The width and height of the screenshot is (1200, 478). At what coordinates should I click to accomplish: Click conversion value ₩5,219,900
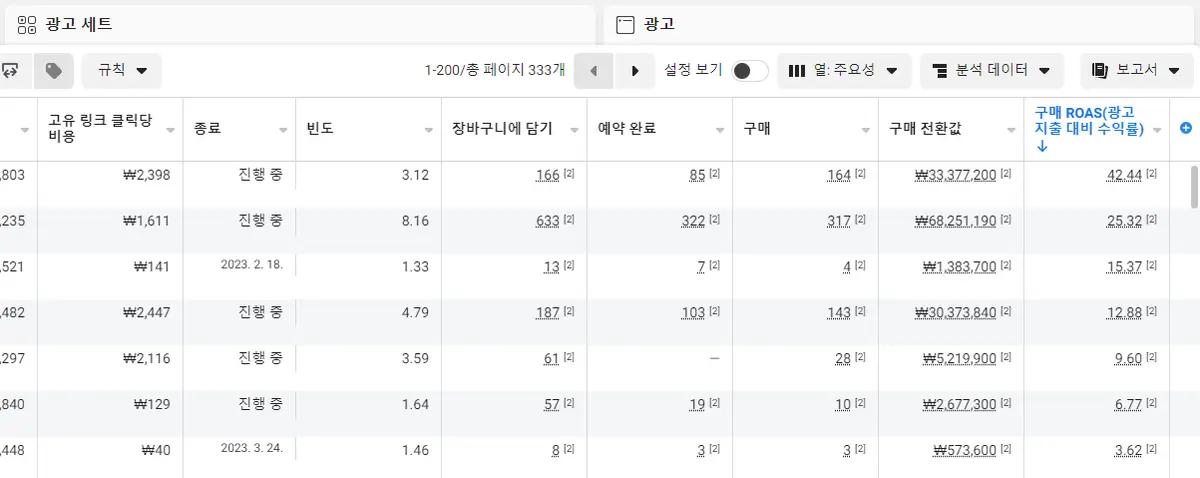click(959, 359)
